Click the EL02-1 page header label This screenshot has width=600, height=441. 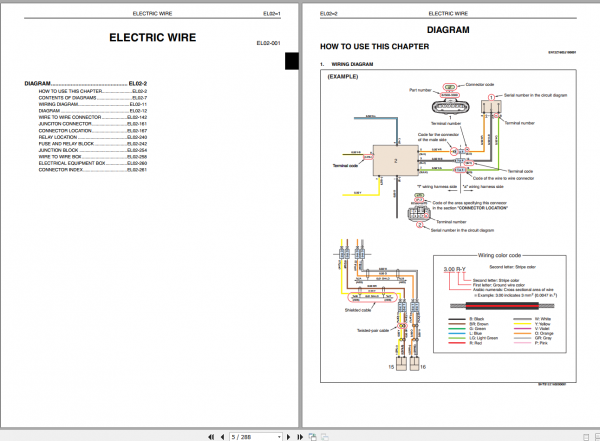point(272,14)
